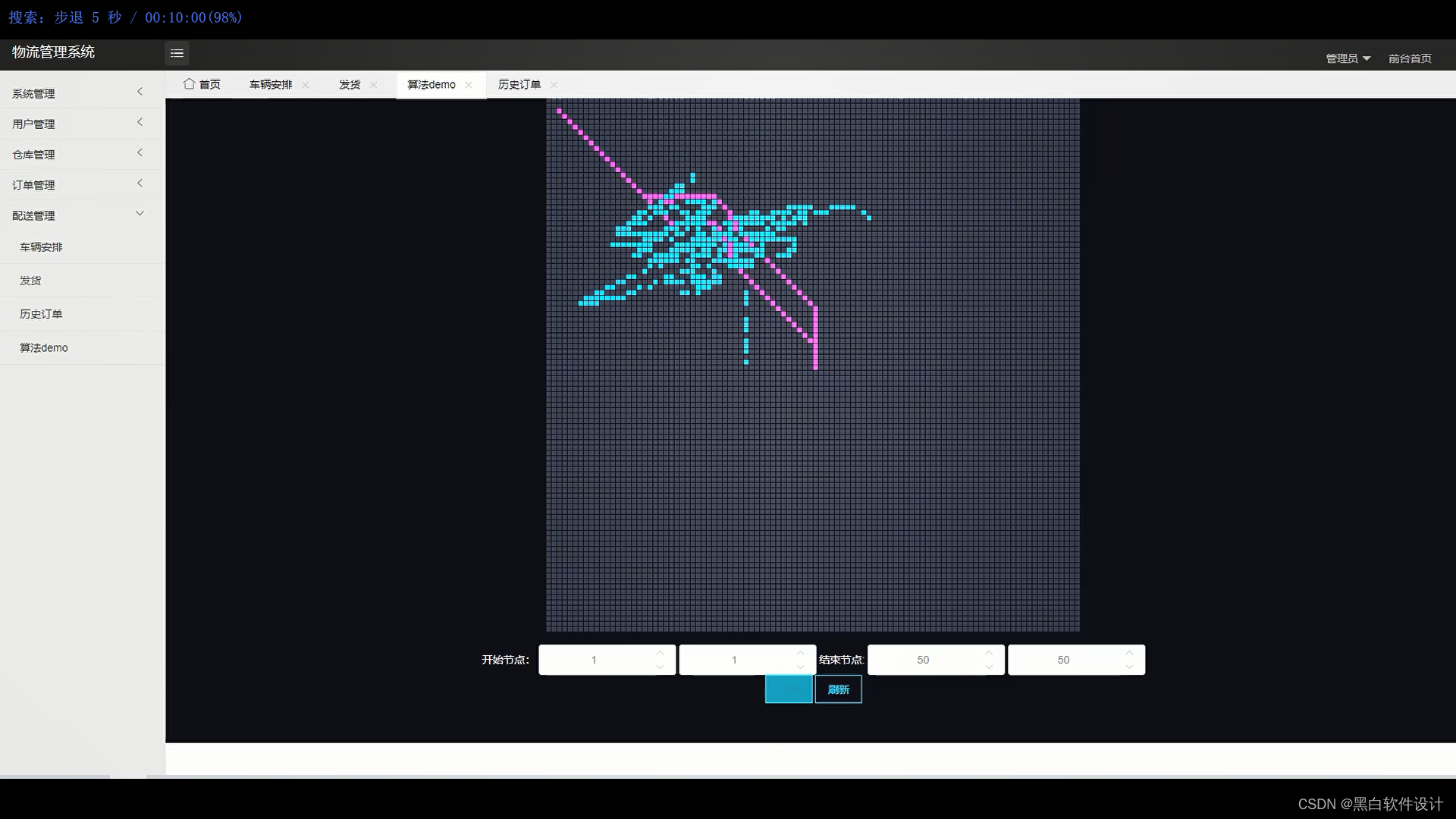This screenshot has height=819, width=1456.
Task: Open the 前台首页 link
Action: [1410, 58]
